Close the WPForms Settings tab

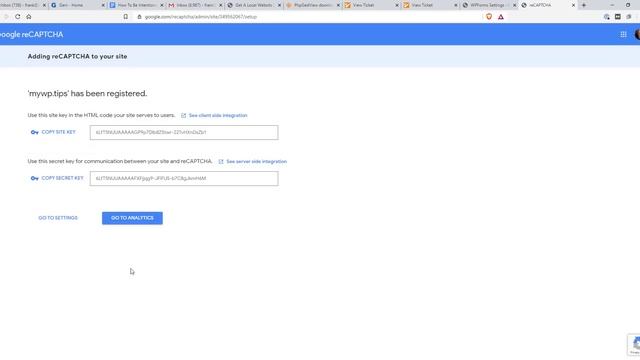514,5
